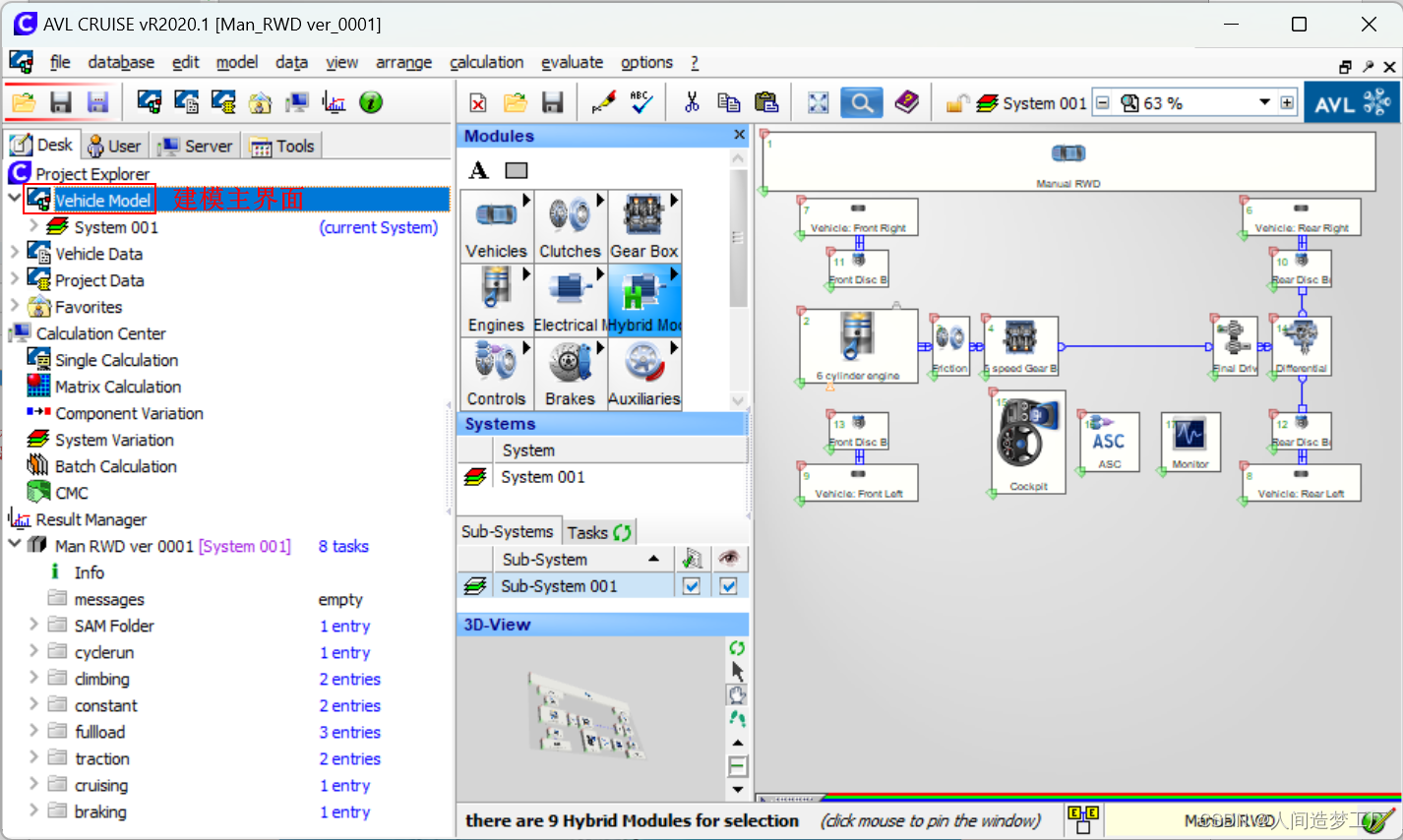Select the gray rectangle frame tool in Modules
Viewport: 1403px width, 840px height.
(517, 170)
